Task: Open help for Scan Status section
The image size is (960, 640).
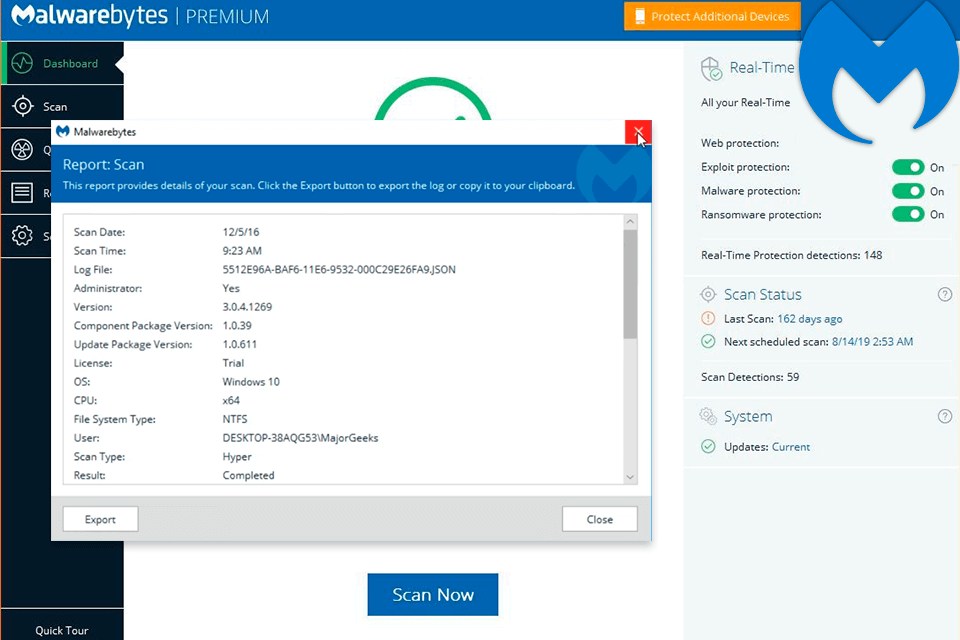Action: point(945,295)
